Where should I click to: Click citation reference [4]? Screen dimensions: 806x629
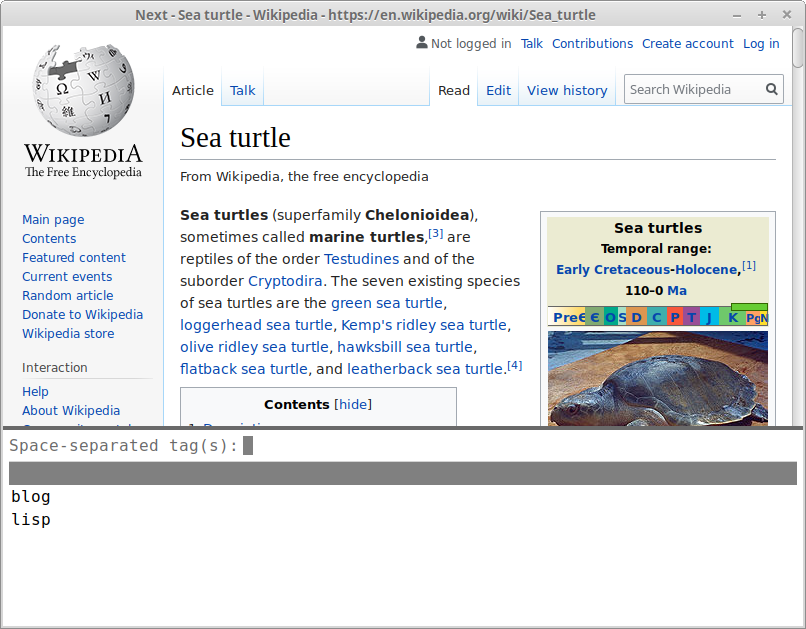tap(515, 365)
